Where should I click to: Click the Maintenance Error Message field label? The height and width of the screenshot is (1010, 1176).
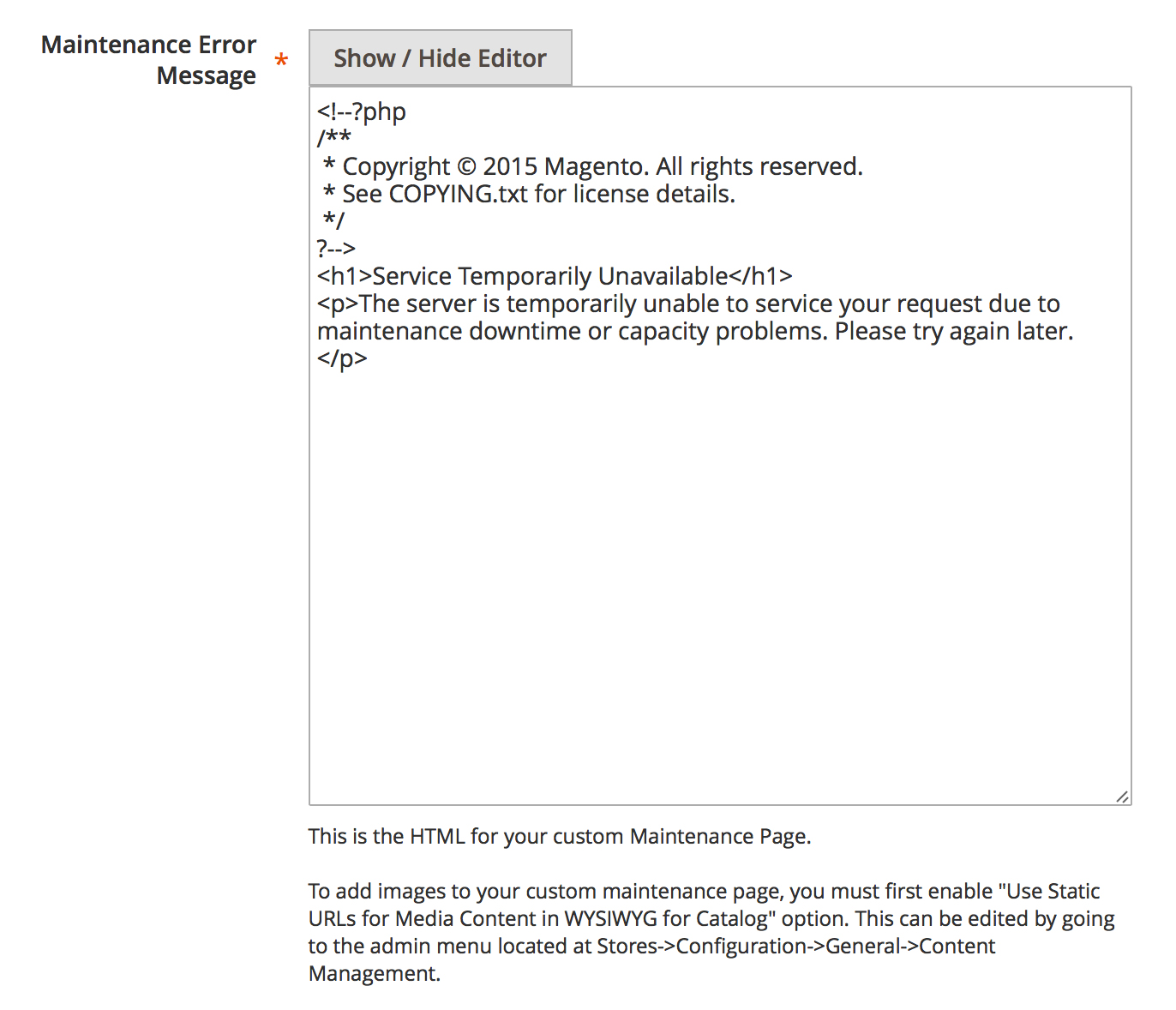[148, 60]
